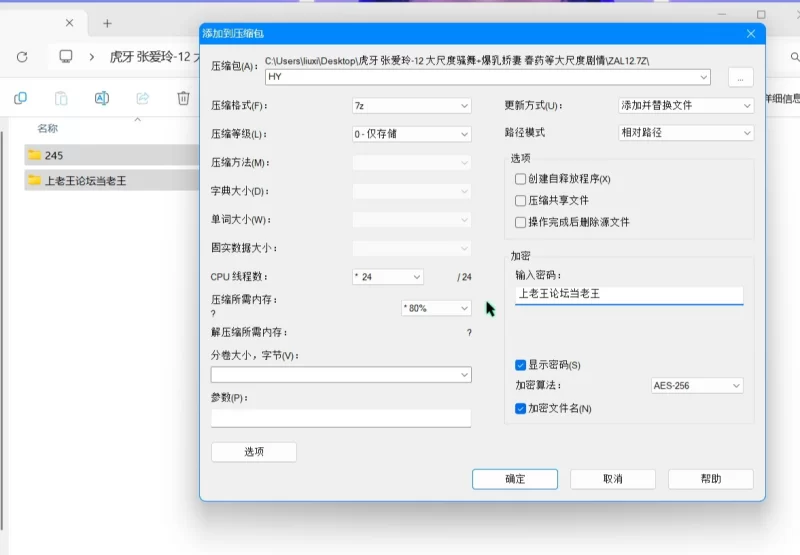The width and height of the screenshot is (800, 555).
Task: Uncheck 加密文件名 checkbox
Action: tap(520, 409)
